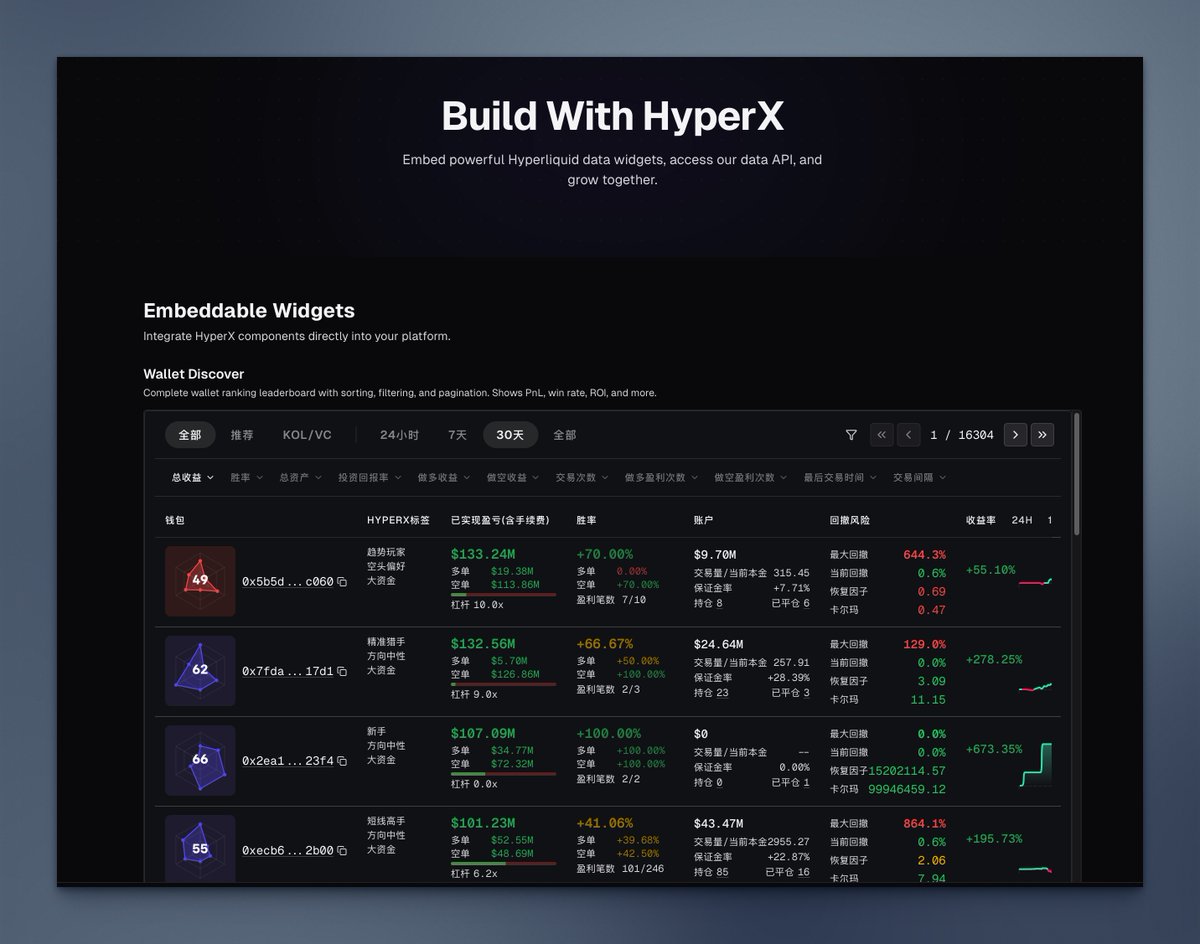
Task: Select the 24H header beside 收益率
Action: pos(1022,521)
